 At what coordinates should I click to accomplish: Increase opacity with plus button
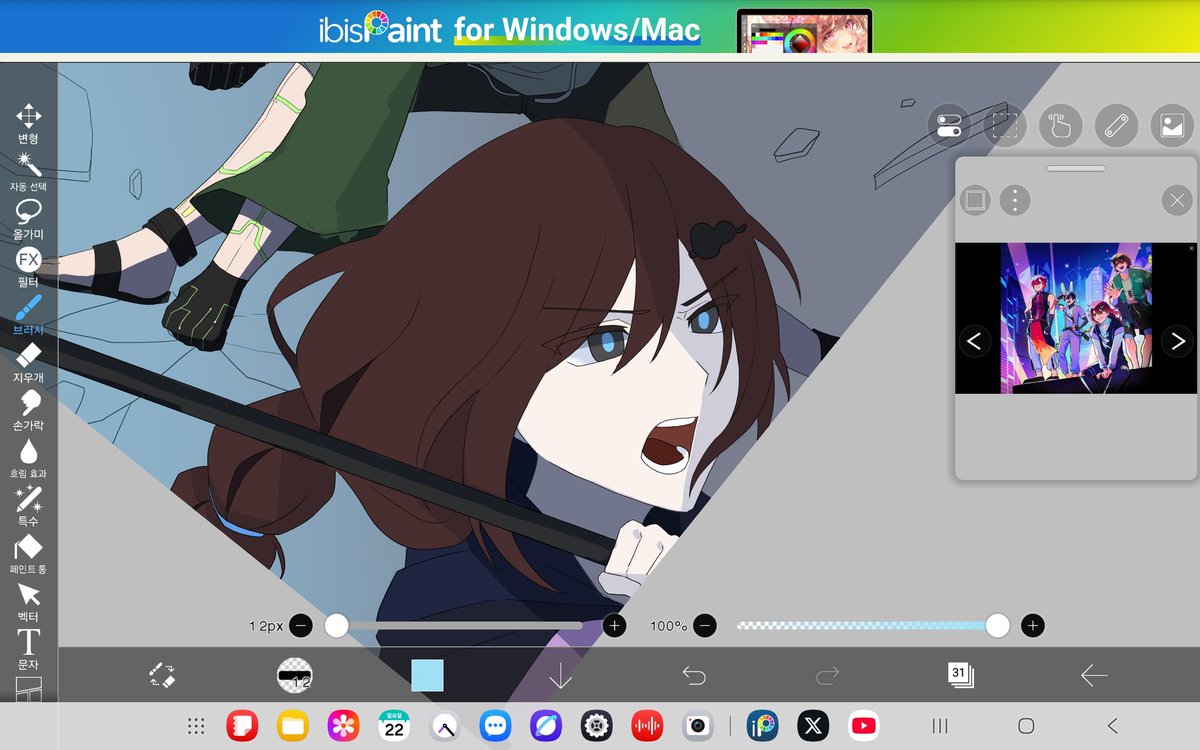1033,626
